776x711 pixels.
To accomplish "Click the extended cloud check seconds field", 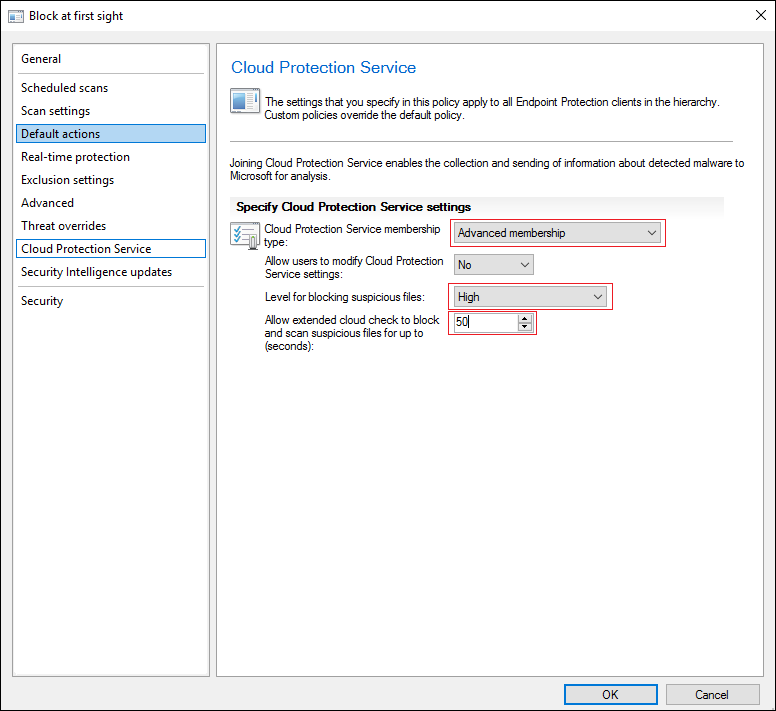I will tap(485, 322).
